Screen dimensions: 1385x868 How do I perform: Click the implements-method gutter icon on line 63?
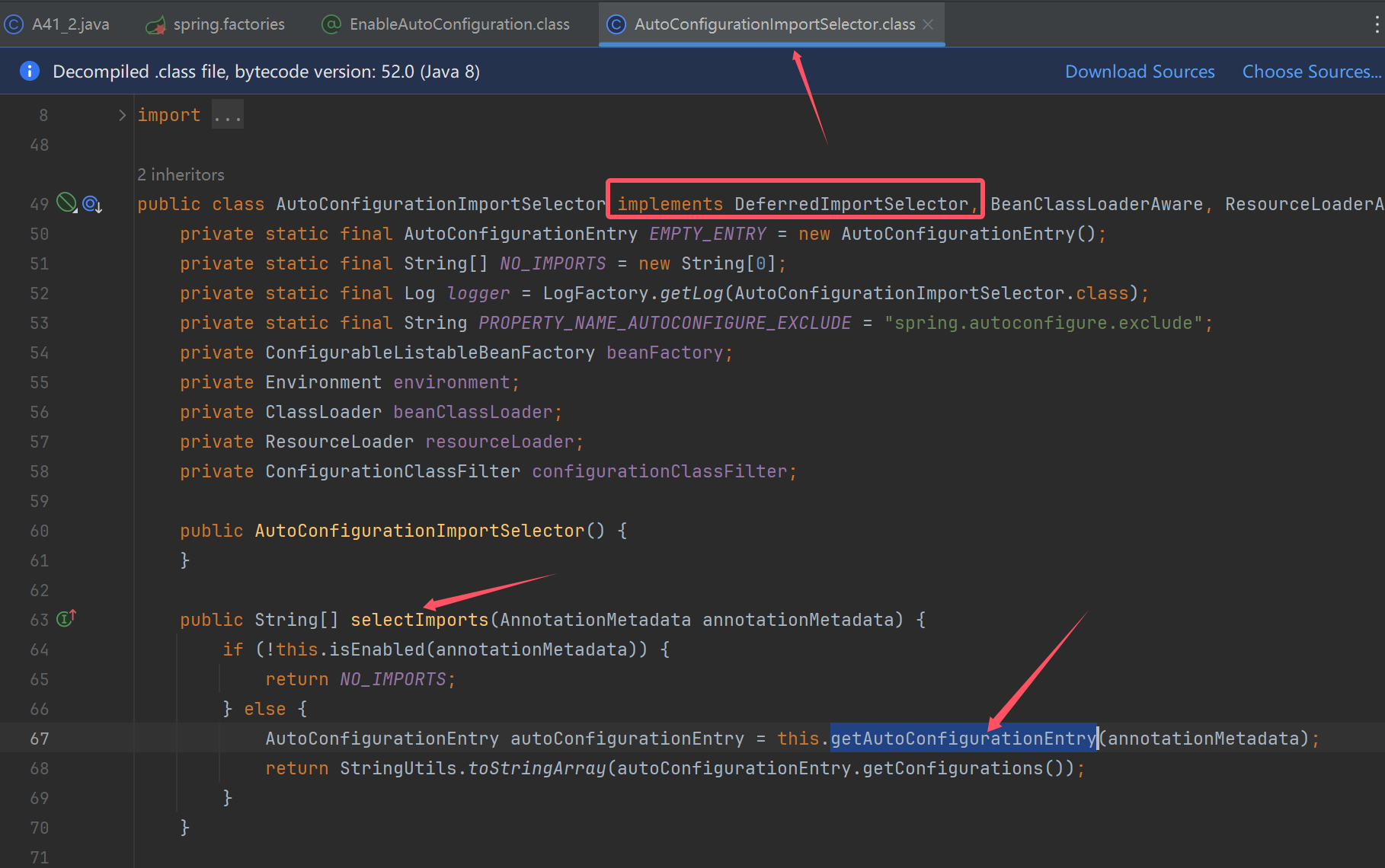click(x=66, y=618)
